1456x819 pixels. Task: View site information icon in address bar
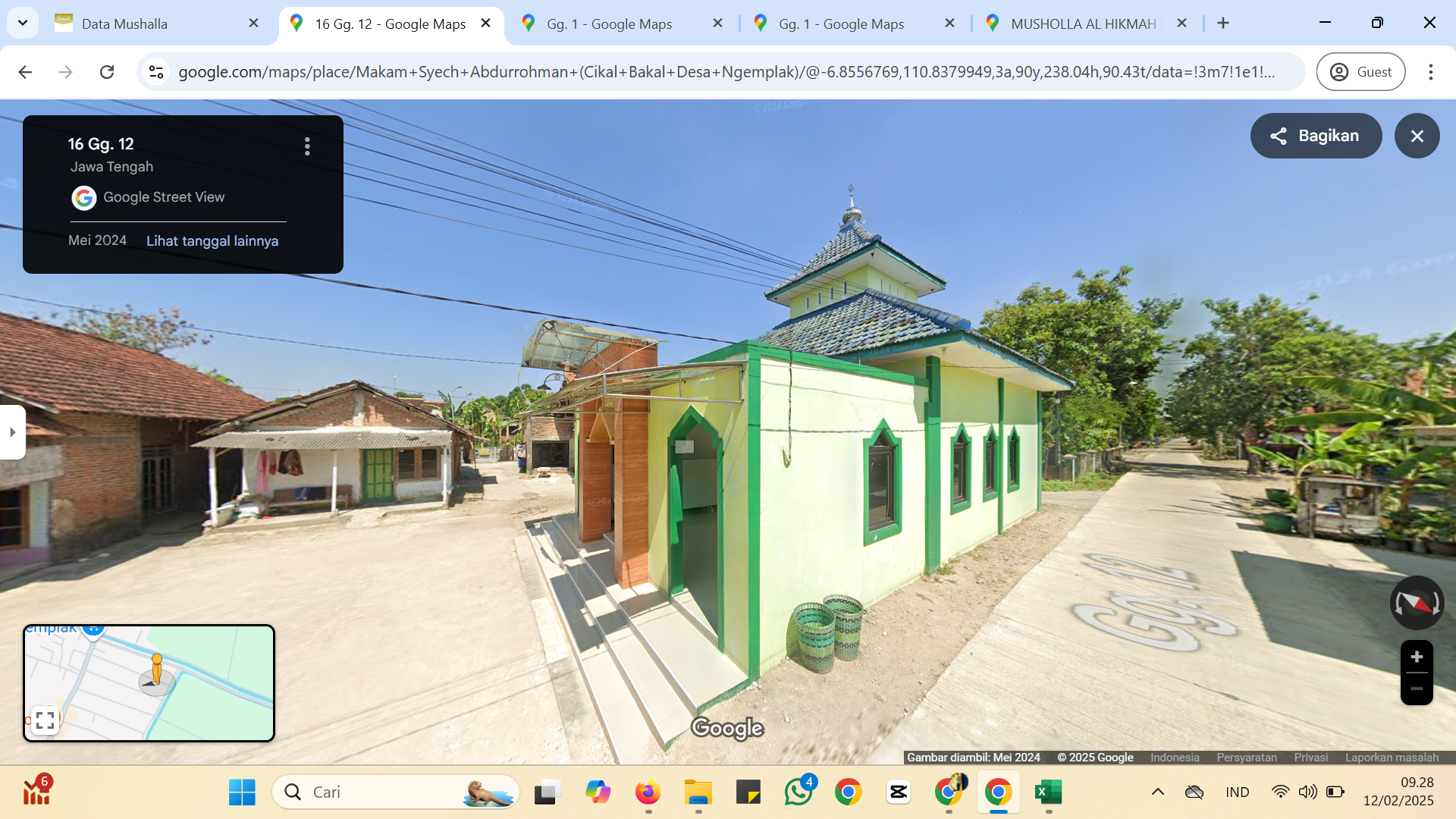click(156, 72)
